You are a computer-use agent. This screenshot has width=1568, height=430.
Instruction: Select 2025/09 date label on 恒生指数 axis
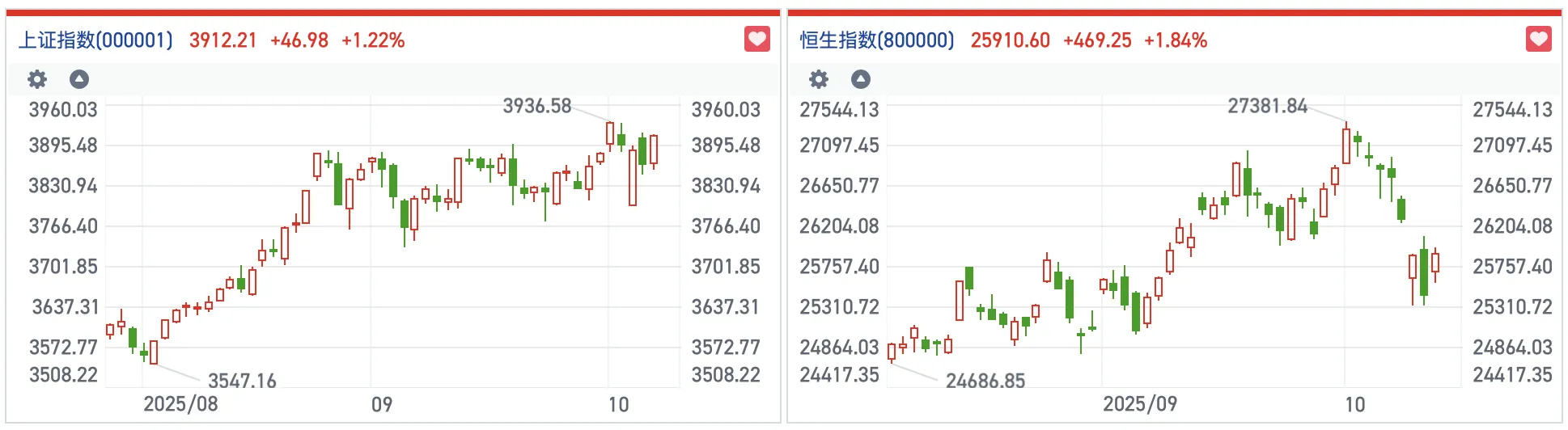[x=1140, y=404]
